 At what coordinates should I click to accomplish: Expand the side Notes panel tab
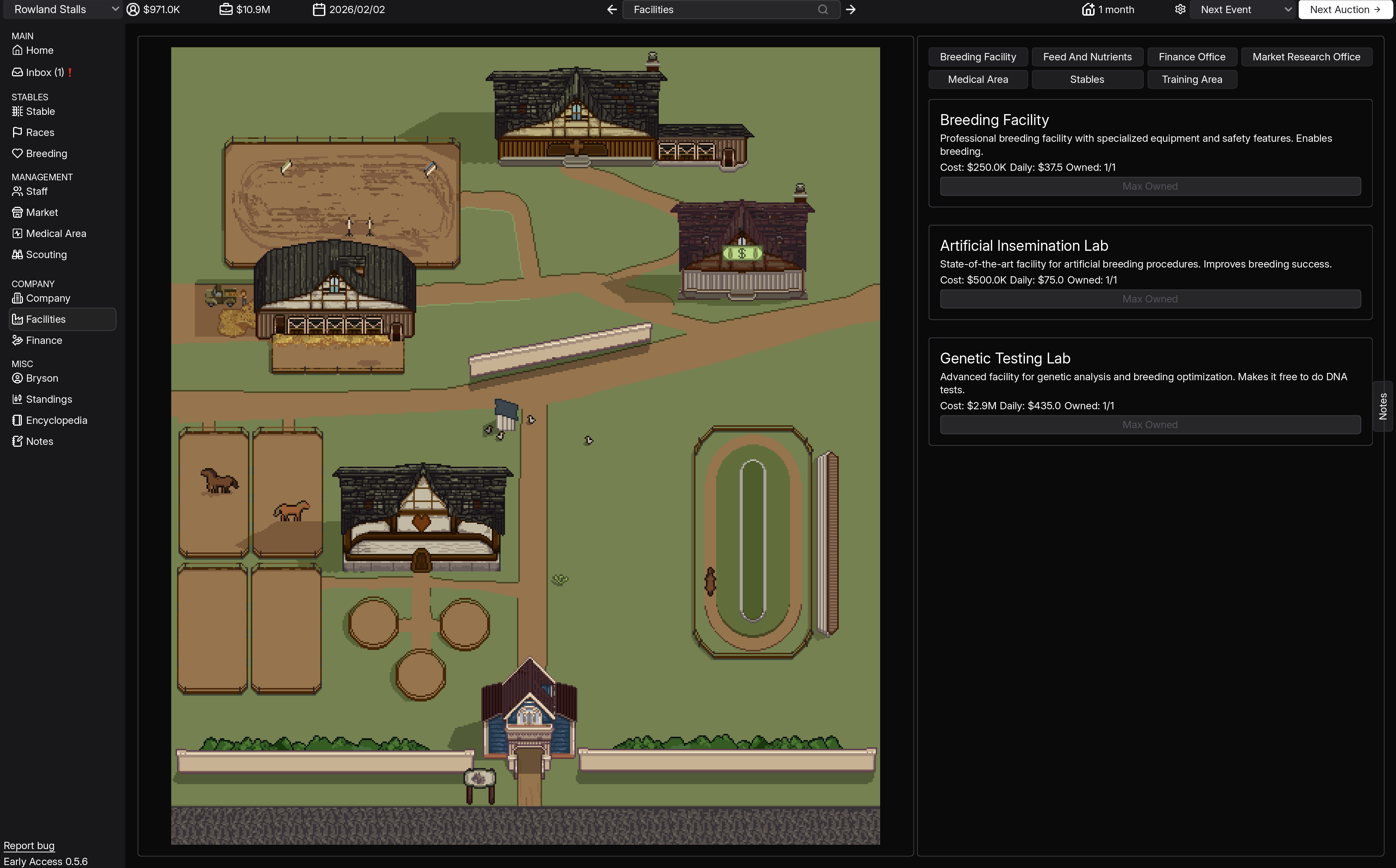coord(1383,406)
